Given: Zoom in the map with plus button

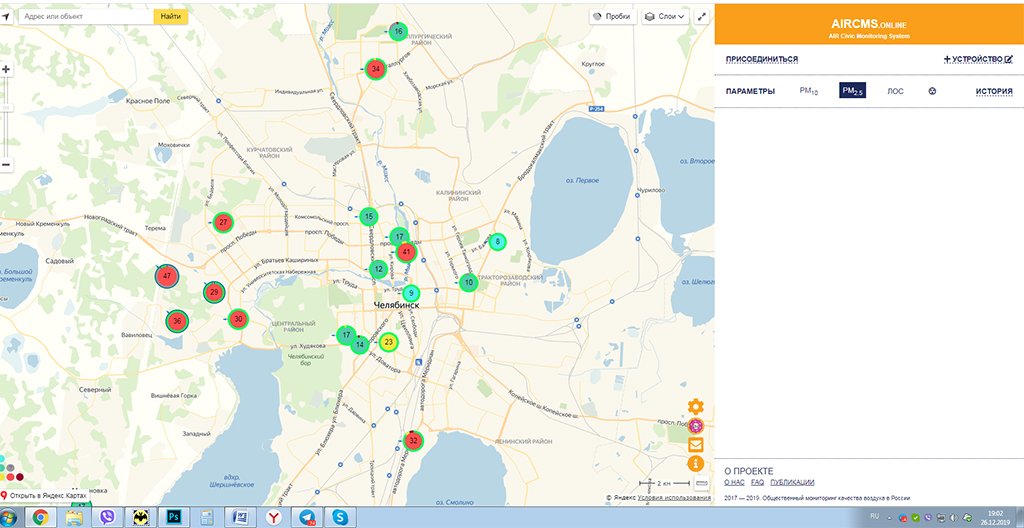Looking at the screenshot, I should [x=6, y=70].
